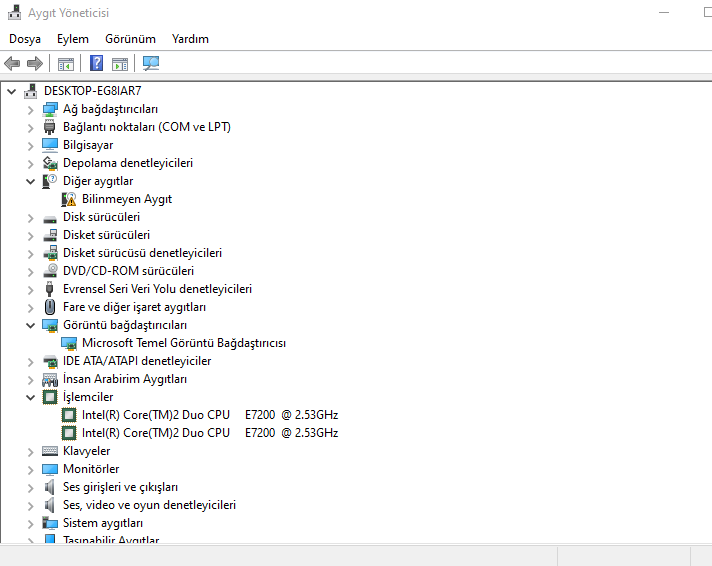Select Disket sürücüsü denetleyicileri label
Screen dimensions: 712x566
142,253
